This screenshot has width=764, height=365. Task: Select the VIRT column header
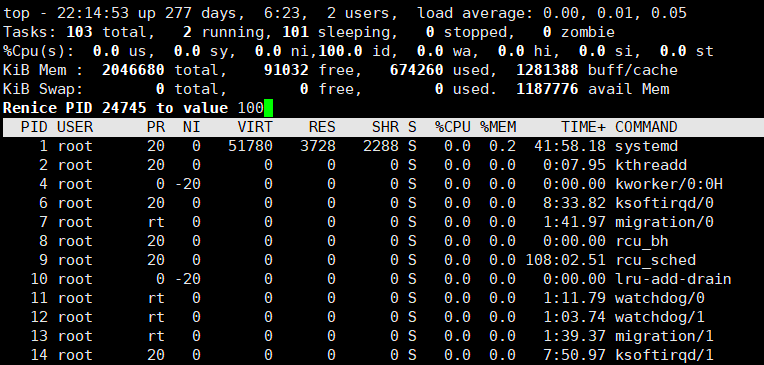255,127
